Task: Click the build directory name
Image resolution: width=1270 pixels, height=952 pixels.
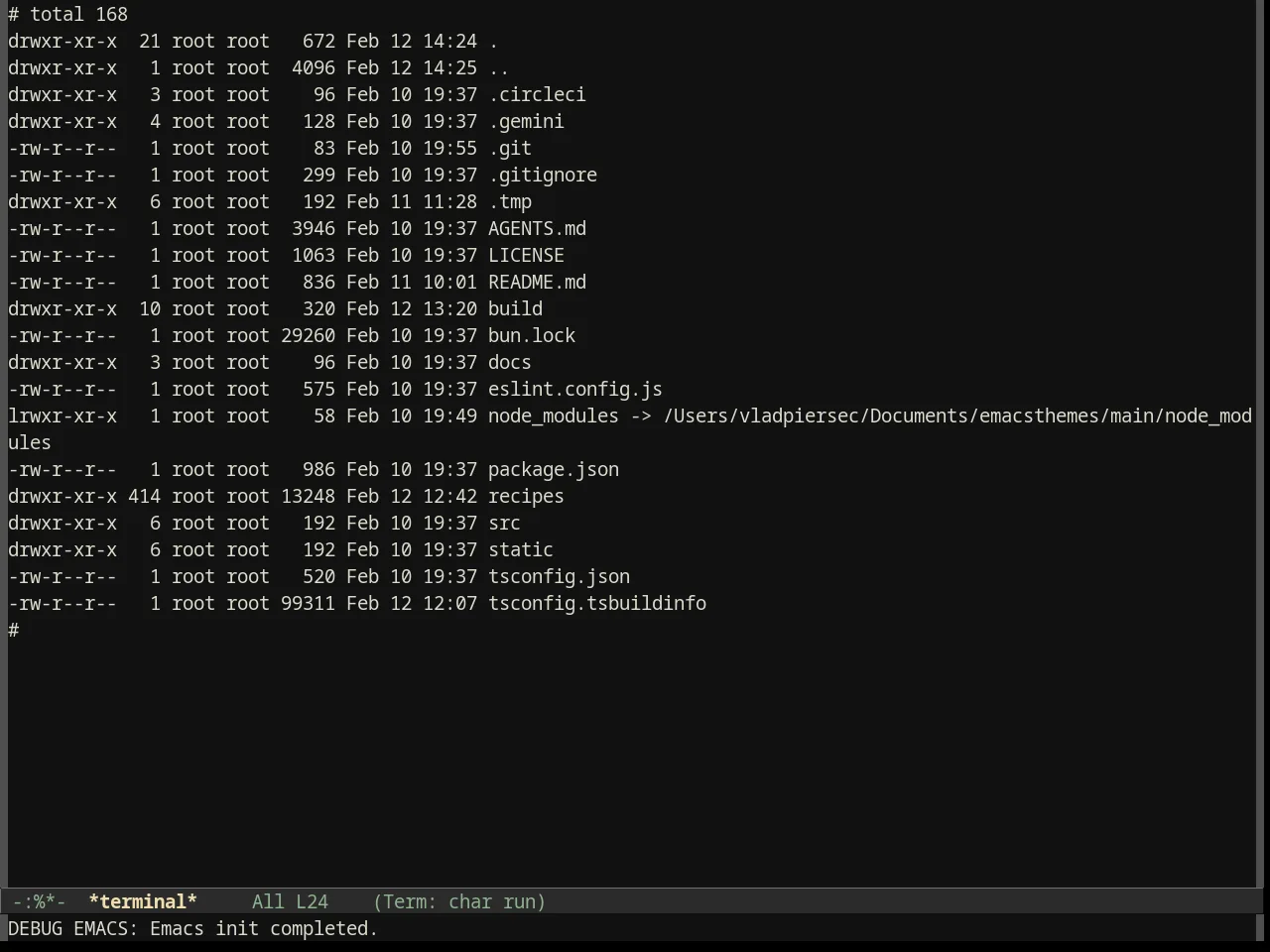Action: 515,308
